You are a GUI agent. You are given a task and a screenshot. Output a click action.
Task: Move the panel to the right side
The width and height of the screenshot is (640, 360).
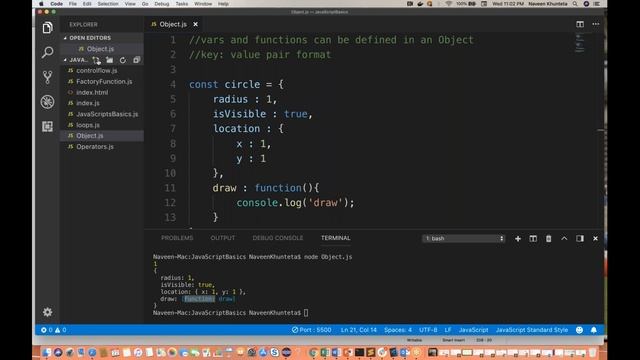coord(580,238)
